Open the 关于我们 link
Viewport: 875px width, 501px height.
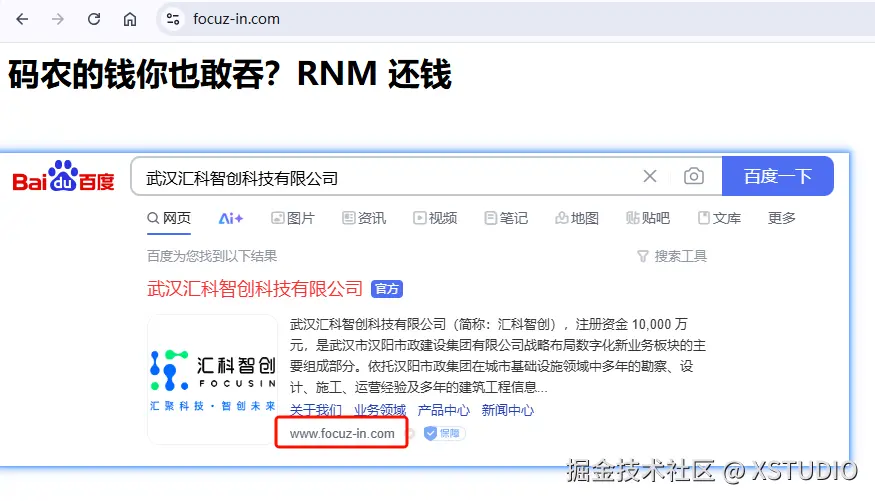pyautogui.click(x=316, y=410)
